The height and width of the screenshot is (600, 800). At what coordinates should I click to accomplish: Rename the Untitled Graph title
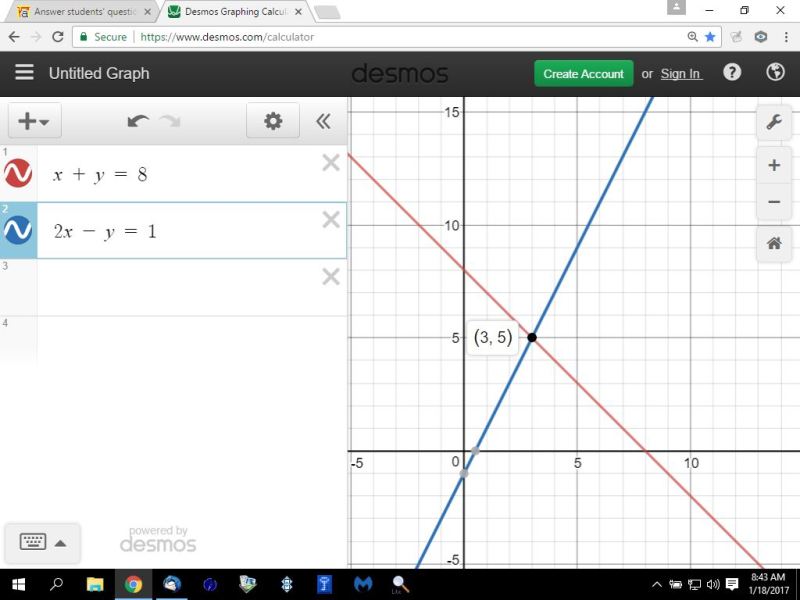click(99, 73)
